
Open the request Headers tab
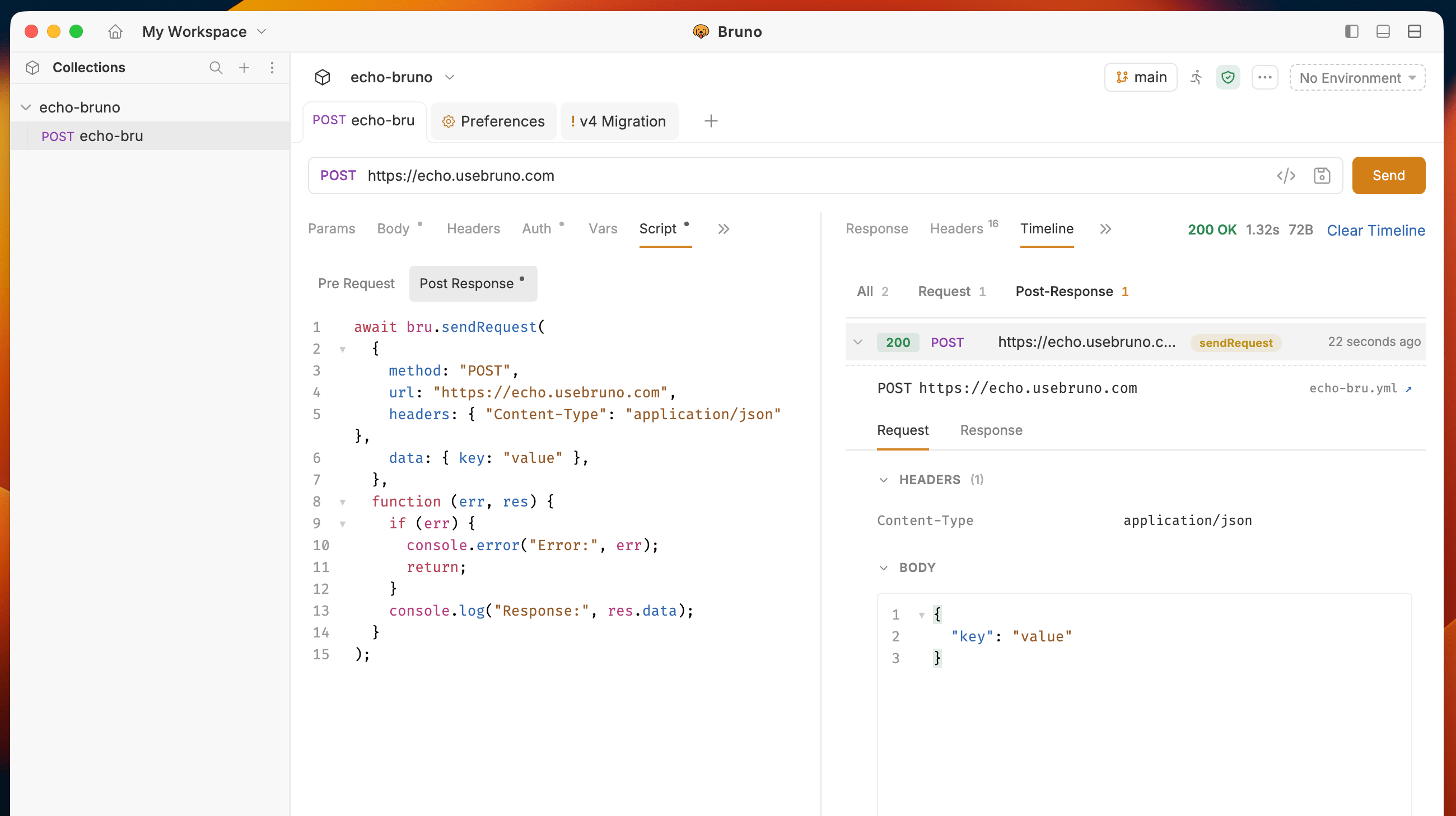(473, 229)
